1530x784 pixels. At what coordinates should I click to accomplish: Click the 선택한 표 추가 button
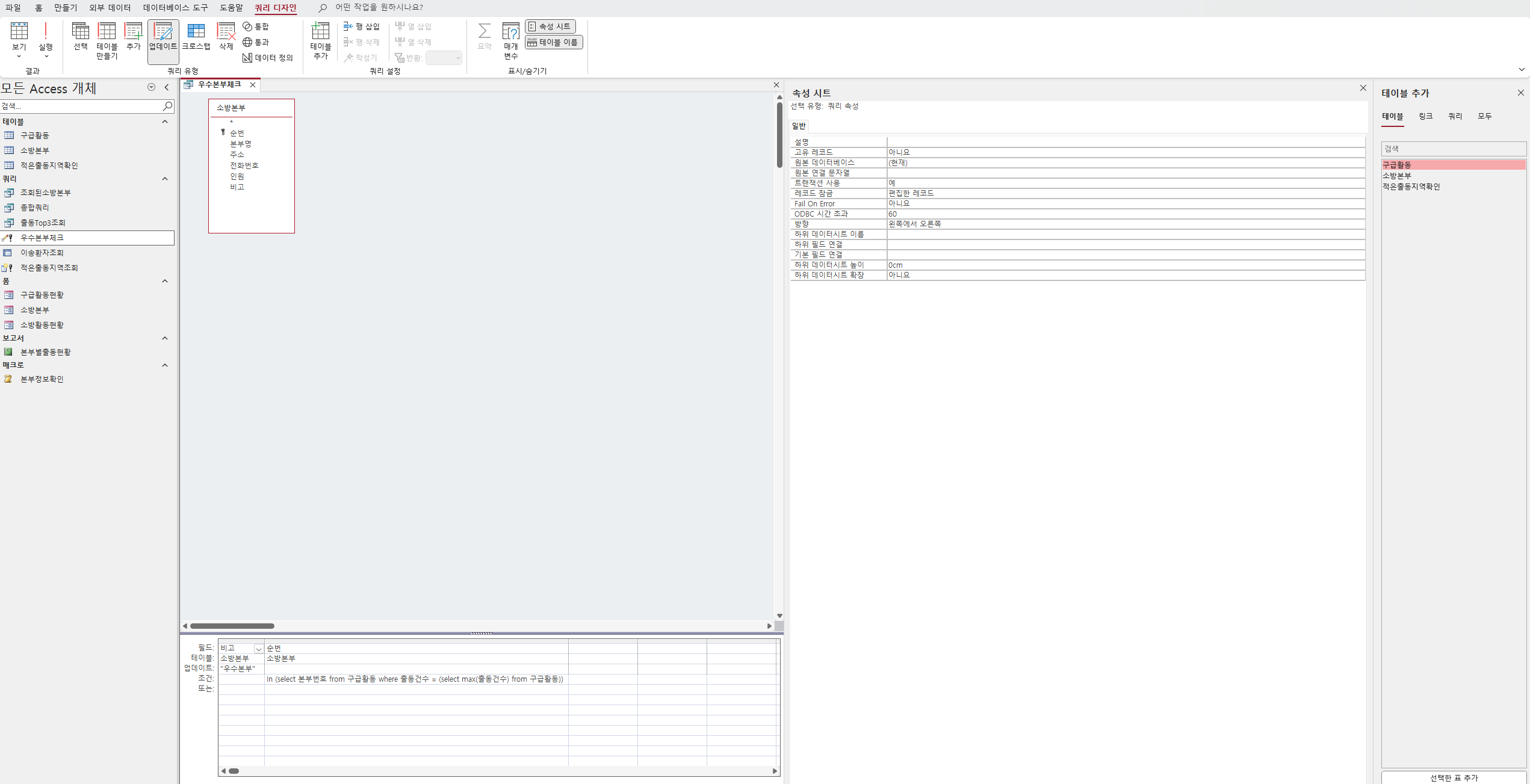pos(1454,777)
